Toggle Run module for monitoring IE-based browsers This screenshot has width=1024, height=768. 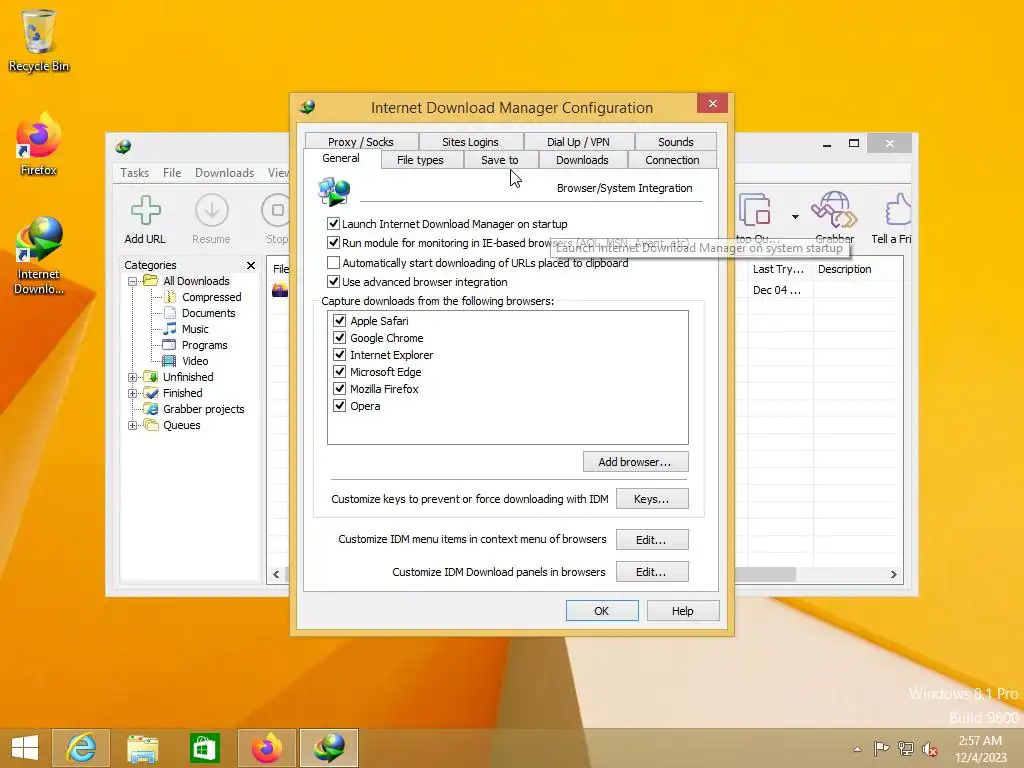coord(333,242)
